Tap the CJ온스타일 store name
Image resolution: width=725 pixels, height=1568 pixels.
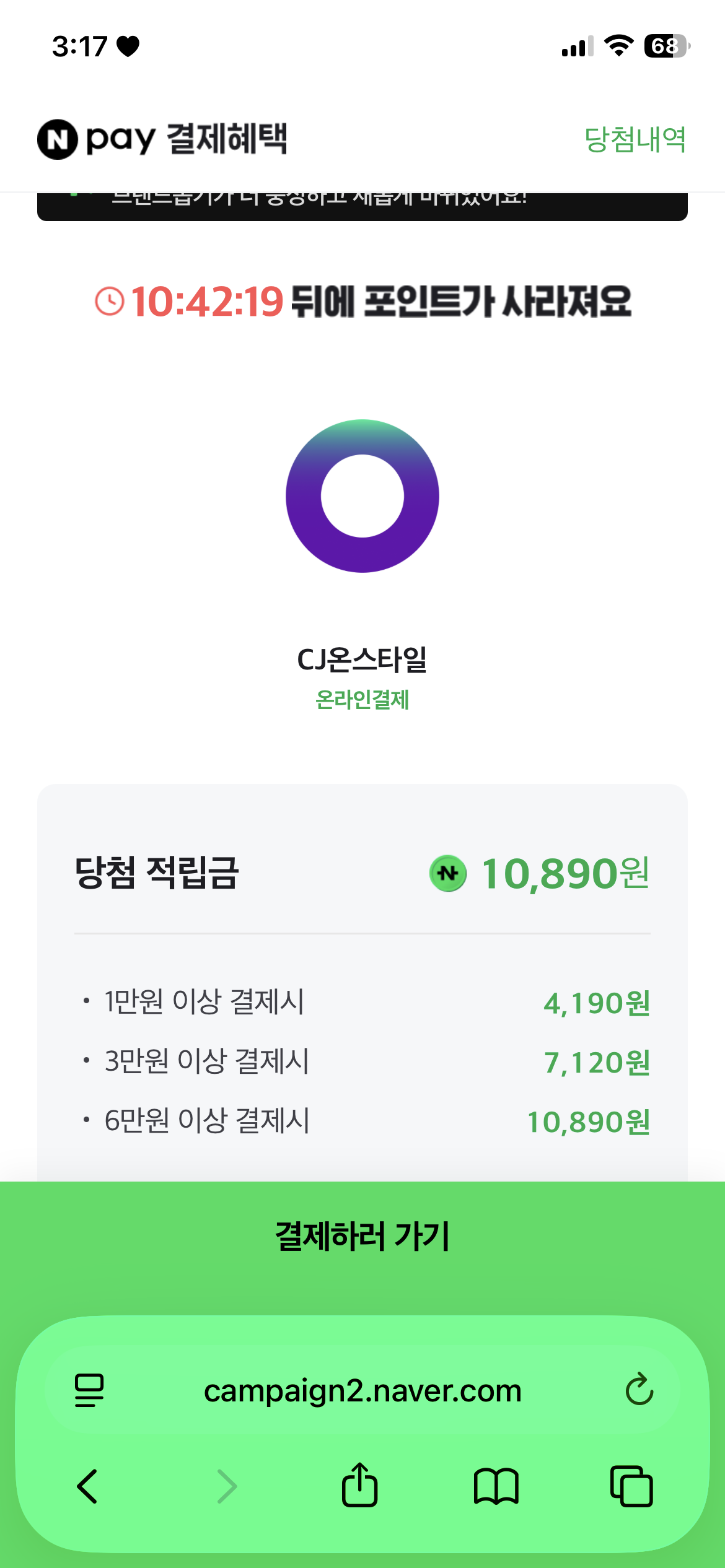click(x=362, y=660)
